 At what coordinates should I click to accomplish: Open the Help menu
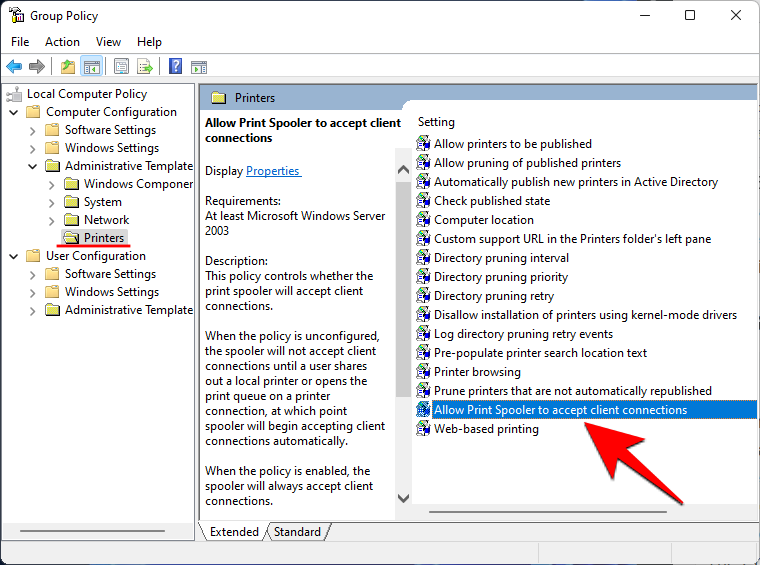[149, 42]
